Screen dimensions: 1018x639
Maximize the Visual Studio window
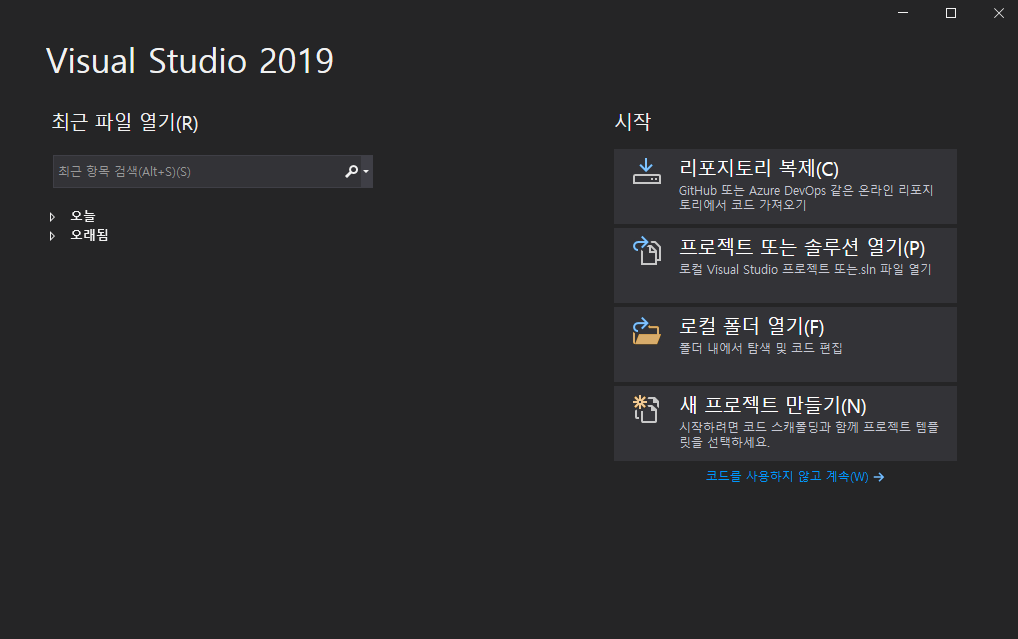[951, 13]
